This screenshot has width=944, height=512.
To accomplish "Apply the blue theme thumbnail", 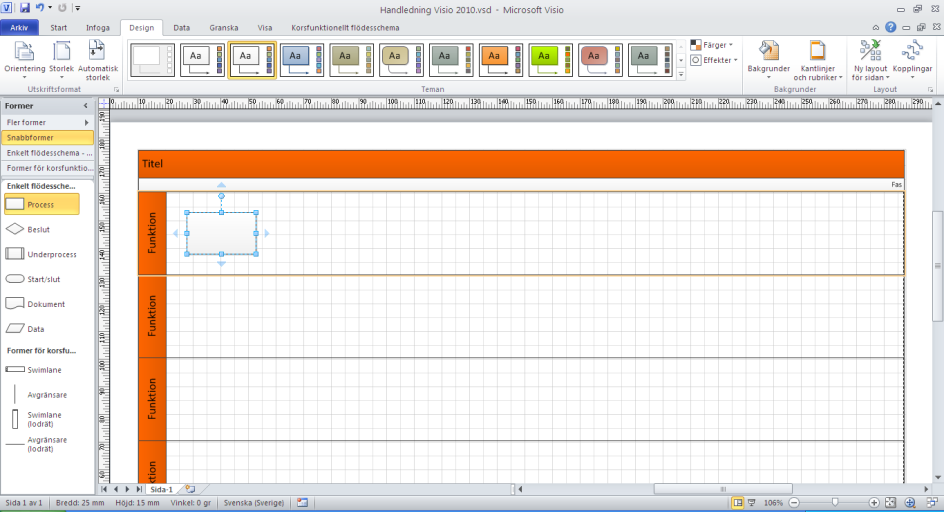I will pos(302,60).
